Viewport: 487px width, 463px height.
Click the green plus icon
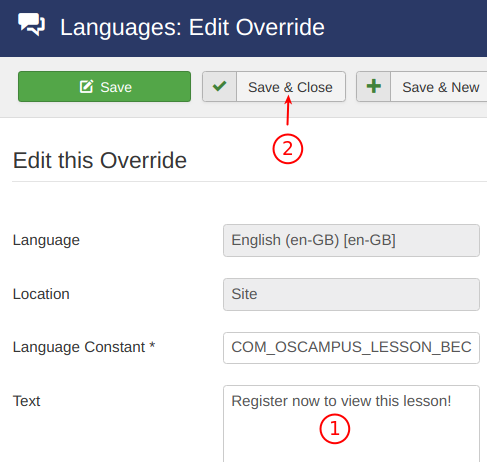point(374,86)
